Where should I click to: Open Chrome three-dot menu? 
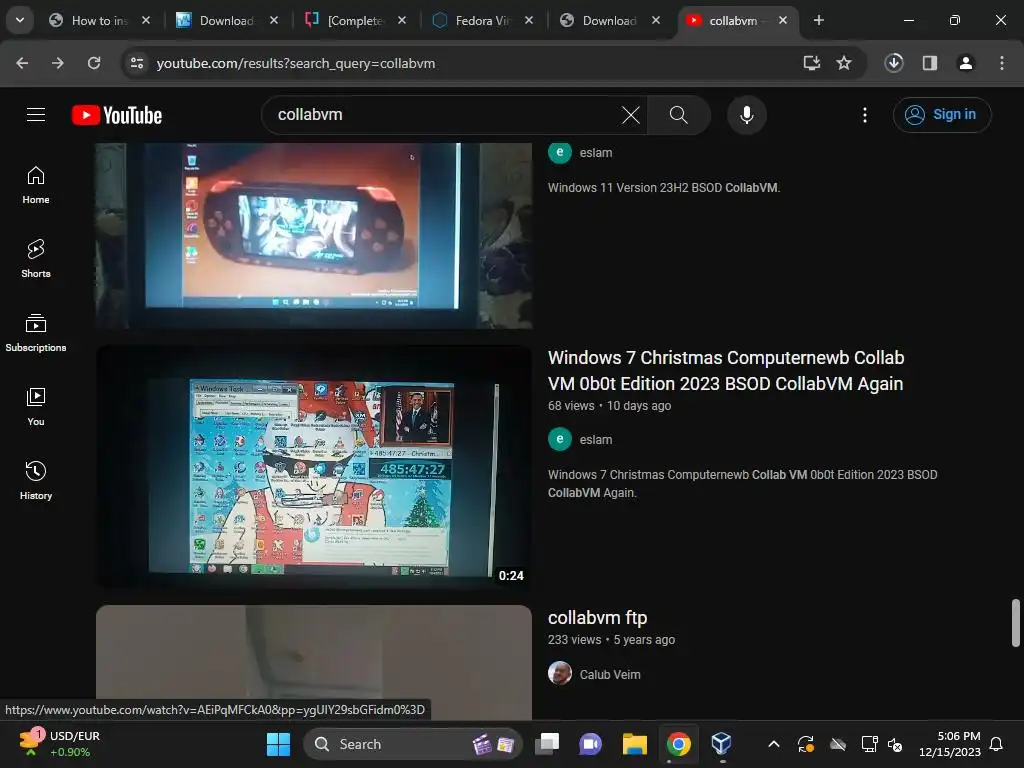(x=1002, y=63)
